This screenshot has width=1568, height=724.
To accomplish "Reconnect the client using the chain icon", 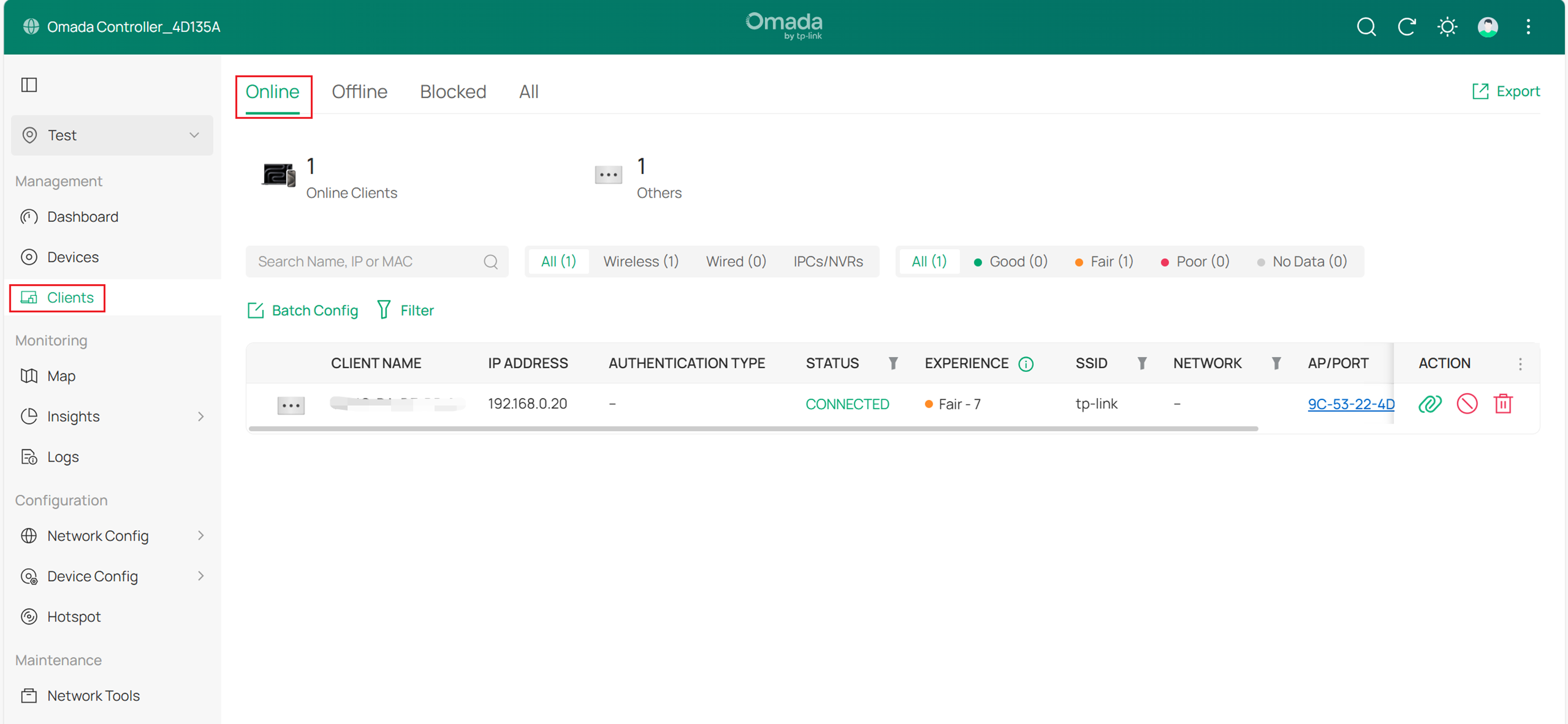I will (x=1430, y=403).
